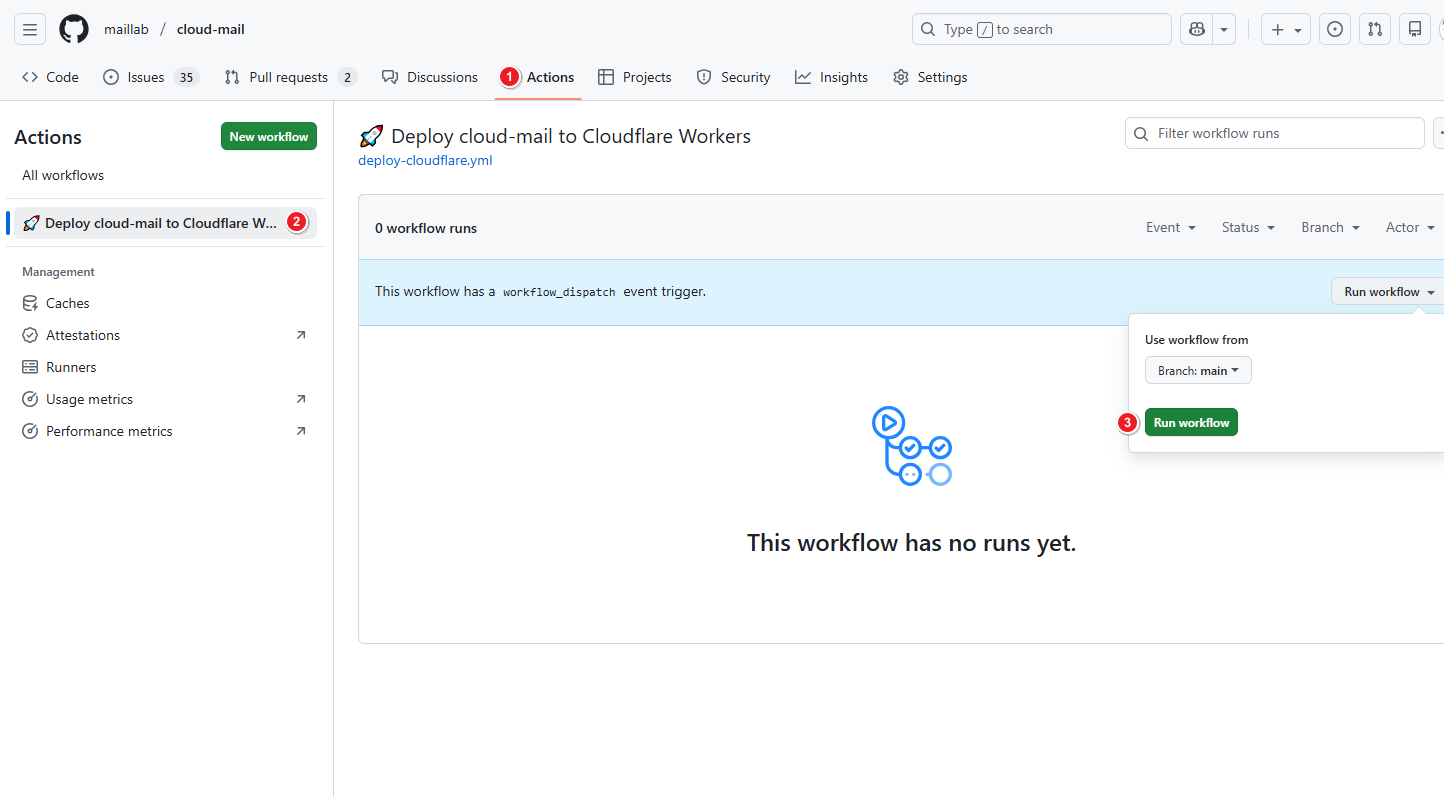Click the green Run workflow button

pyautogui.click(x=1191, y=423)
